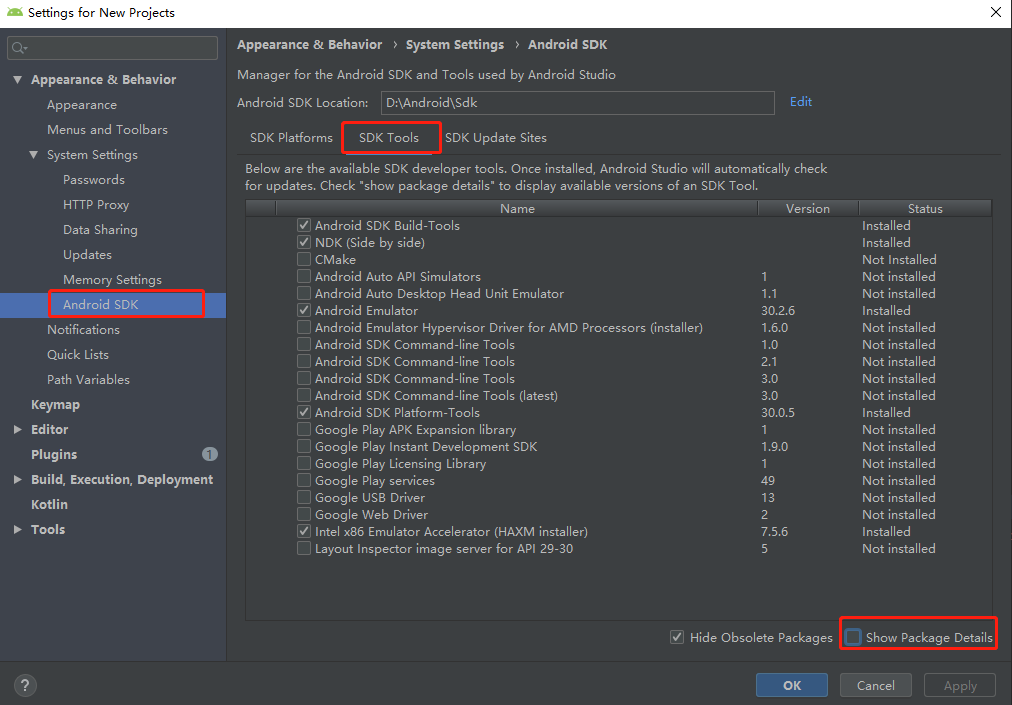Check Google USB Driver checkbox
Image resolution: width=1012 pixels, height=705 pixels.
(304, 497)
